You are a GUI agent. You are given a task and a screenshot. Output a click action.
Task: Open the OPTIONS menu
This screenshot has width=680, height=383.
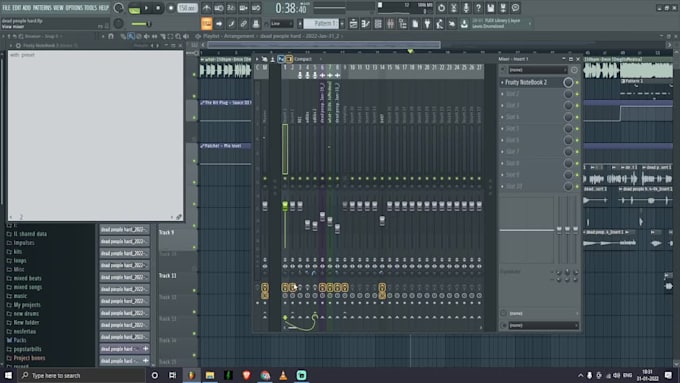(74, 8)
